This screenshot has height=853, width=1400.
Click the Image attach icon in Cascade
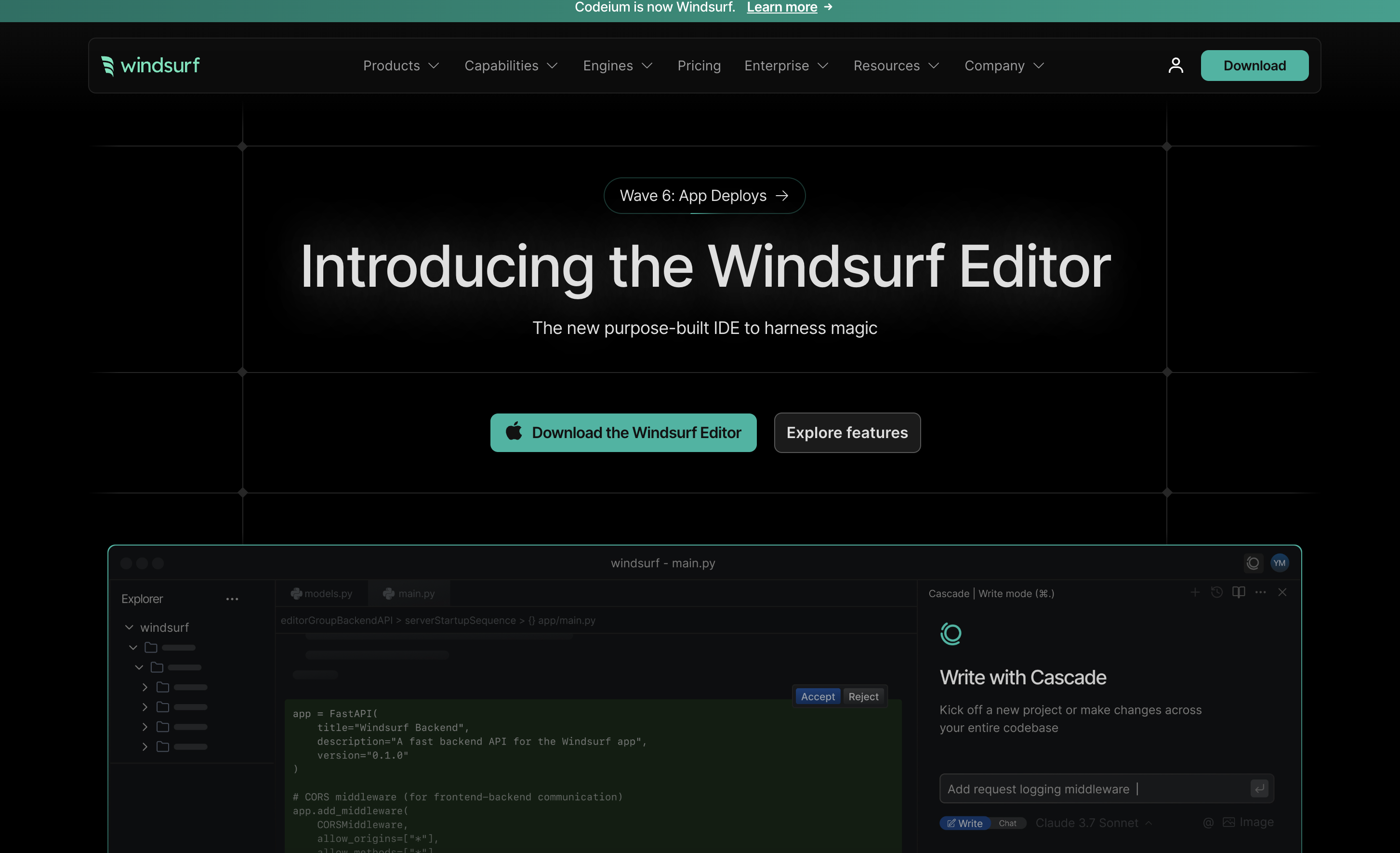(x=1248, y=822)
